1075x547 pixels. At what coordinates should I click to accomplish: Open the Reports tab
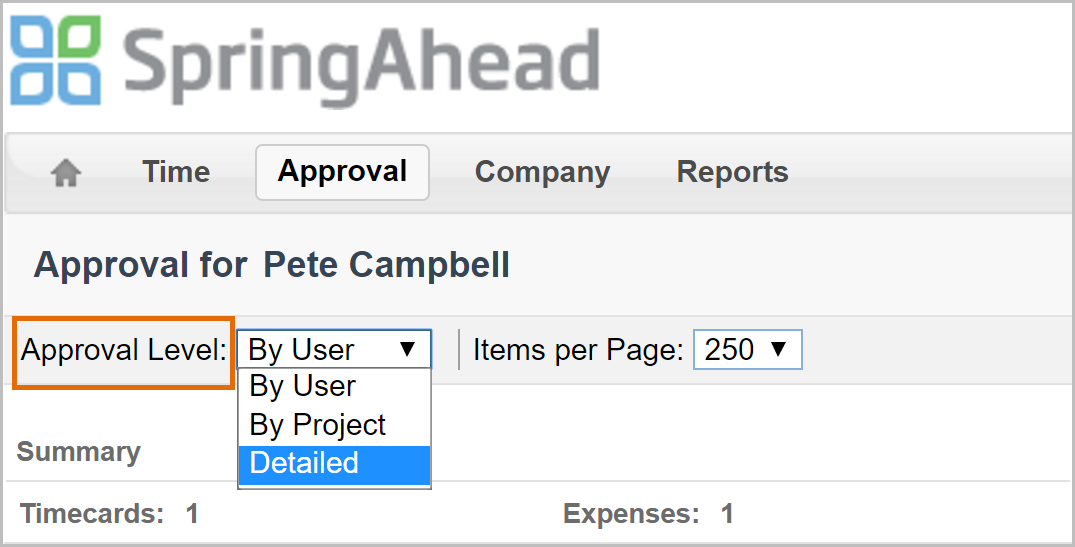tap(732, 172)
